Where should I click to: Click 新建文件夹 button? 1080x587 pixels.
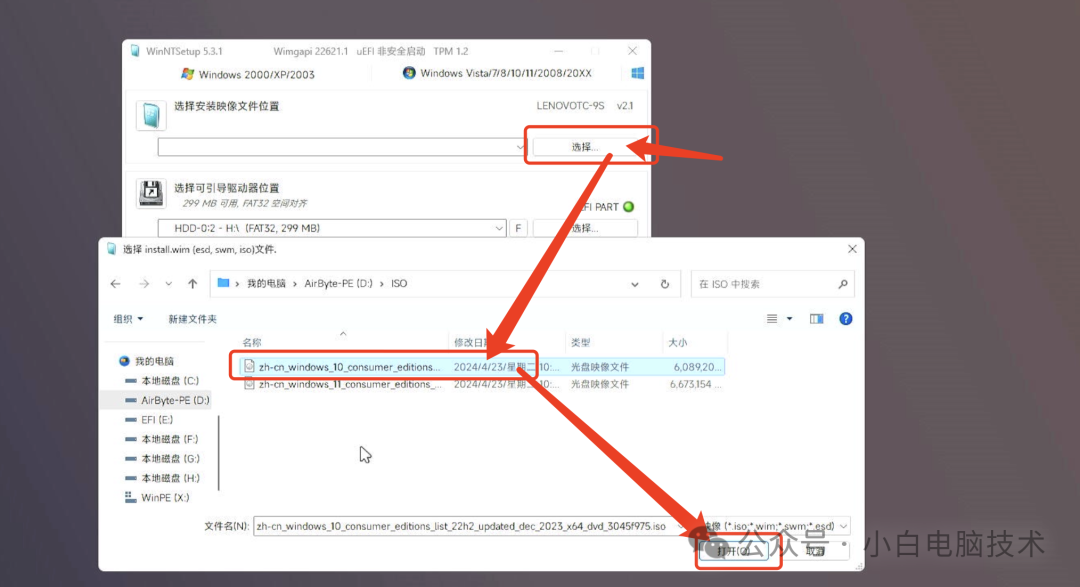pos(192,319)
